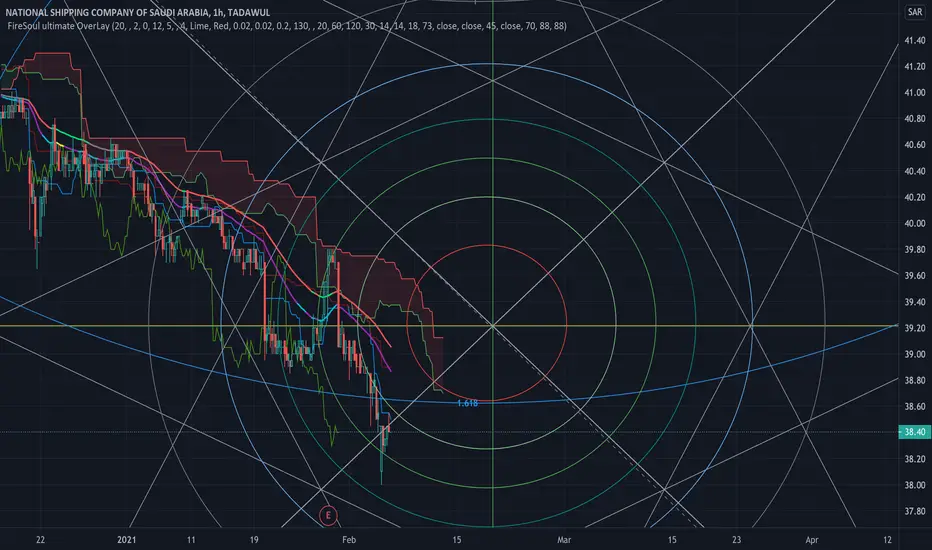Click the 37.80 price axis label
The height and width of the screenshot is (550, 932).
(x=915, y=511)
